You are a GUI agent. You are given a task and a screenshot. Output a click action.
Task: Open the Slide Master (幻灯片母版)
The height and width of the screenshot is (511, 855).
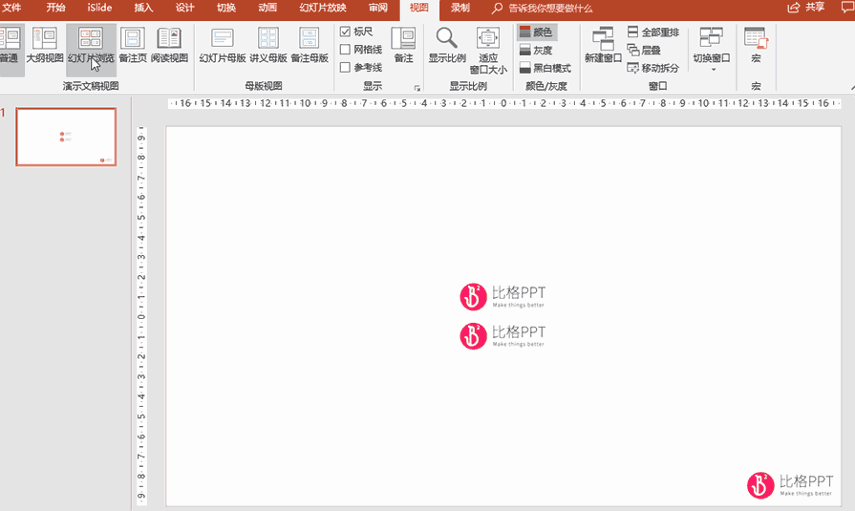(222, 46)
